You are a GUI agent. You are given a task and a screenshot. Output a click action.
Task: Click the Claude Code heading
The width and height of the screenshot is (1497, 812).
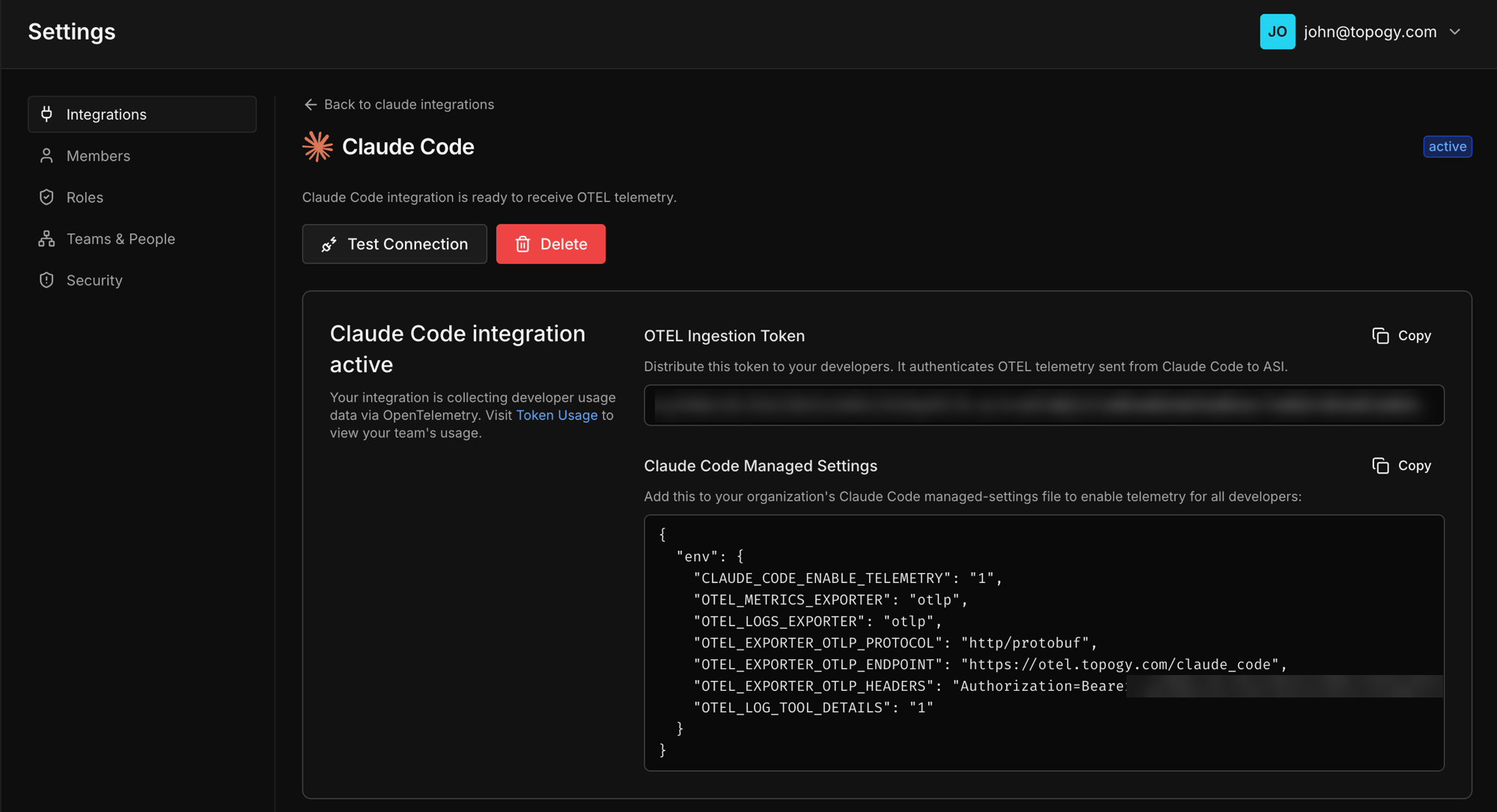click(408, 147)
